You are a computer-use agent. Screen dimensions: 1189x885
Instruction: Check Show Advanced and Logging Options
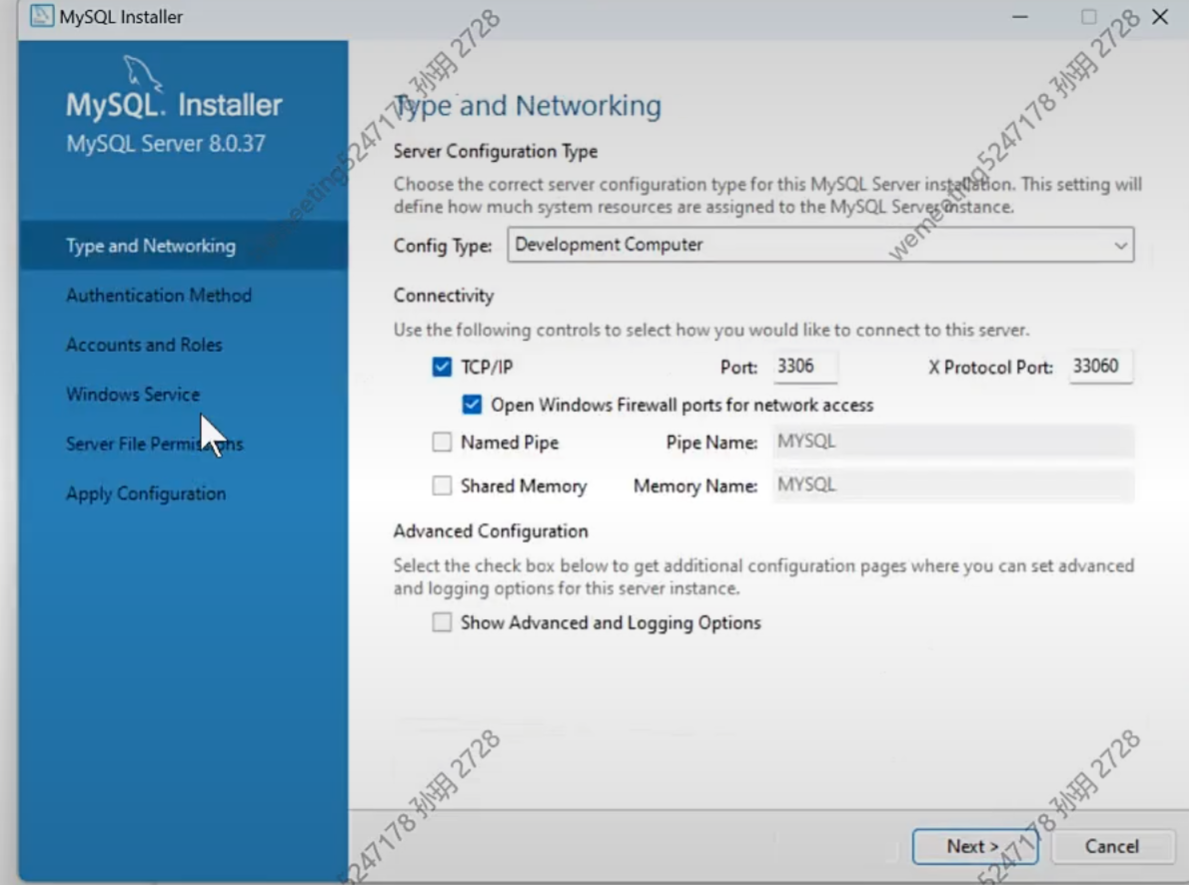click(x=442, y=623)
